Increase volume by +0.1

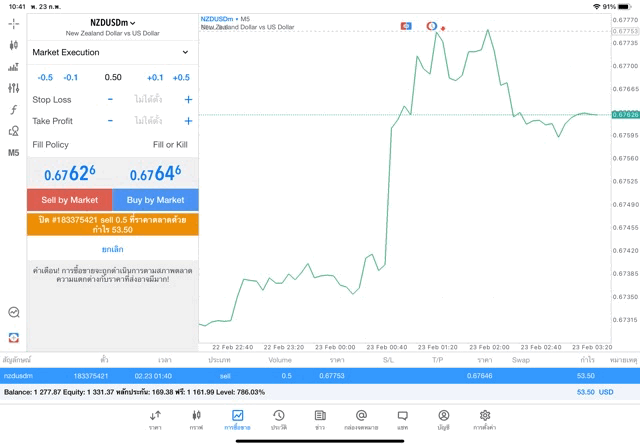[155, 78]
